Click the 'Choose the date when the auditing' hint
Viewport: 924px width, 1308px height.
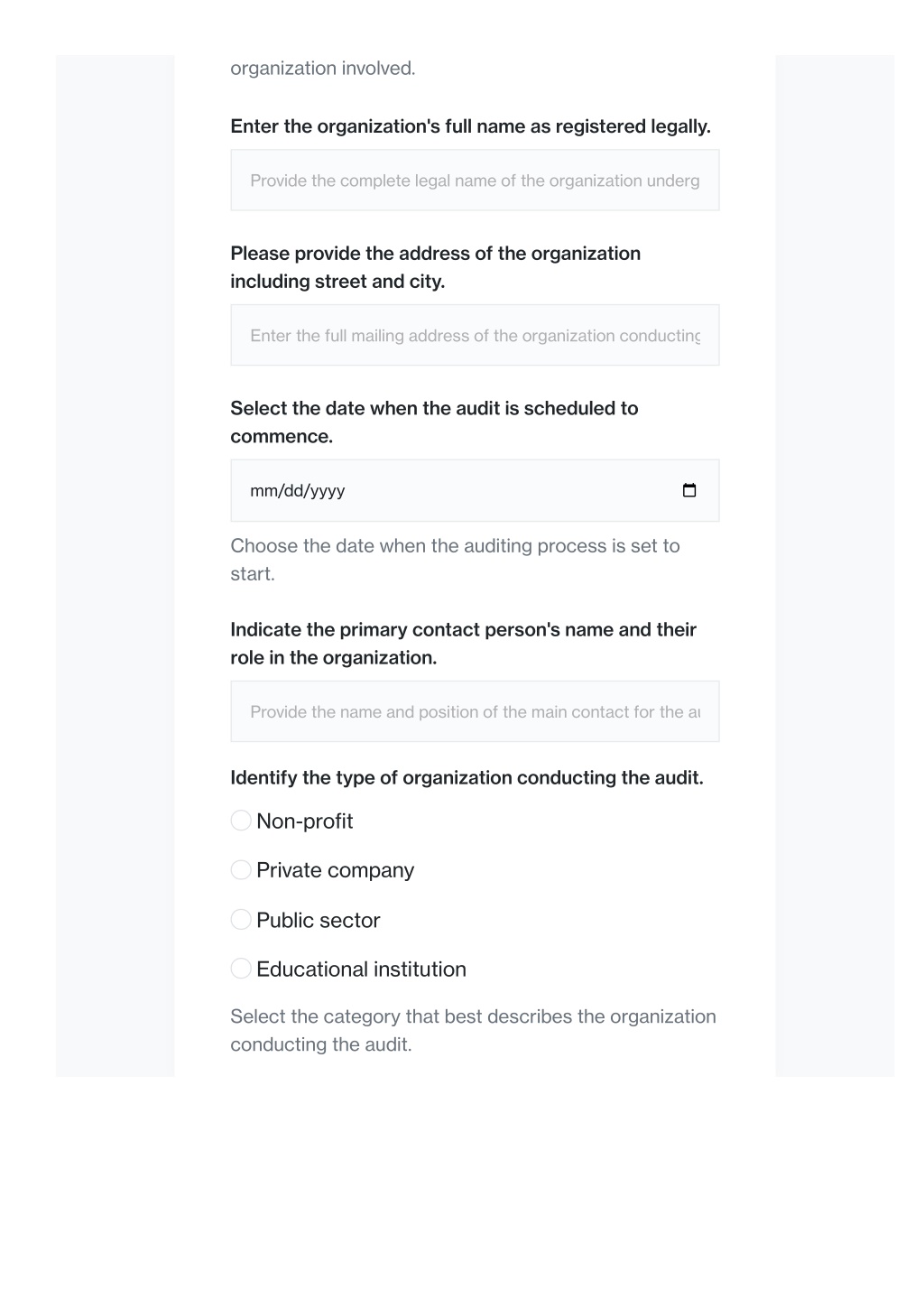click(x=455, y=560)
